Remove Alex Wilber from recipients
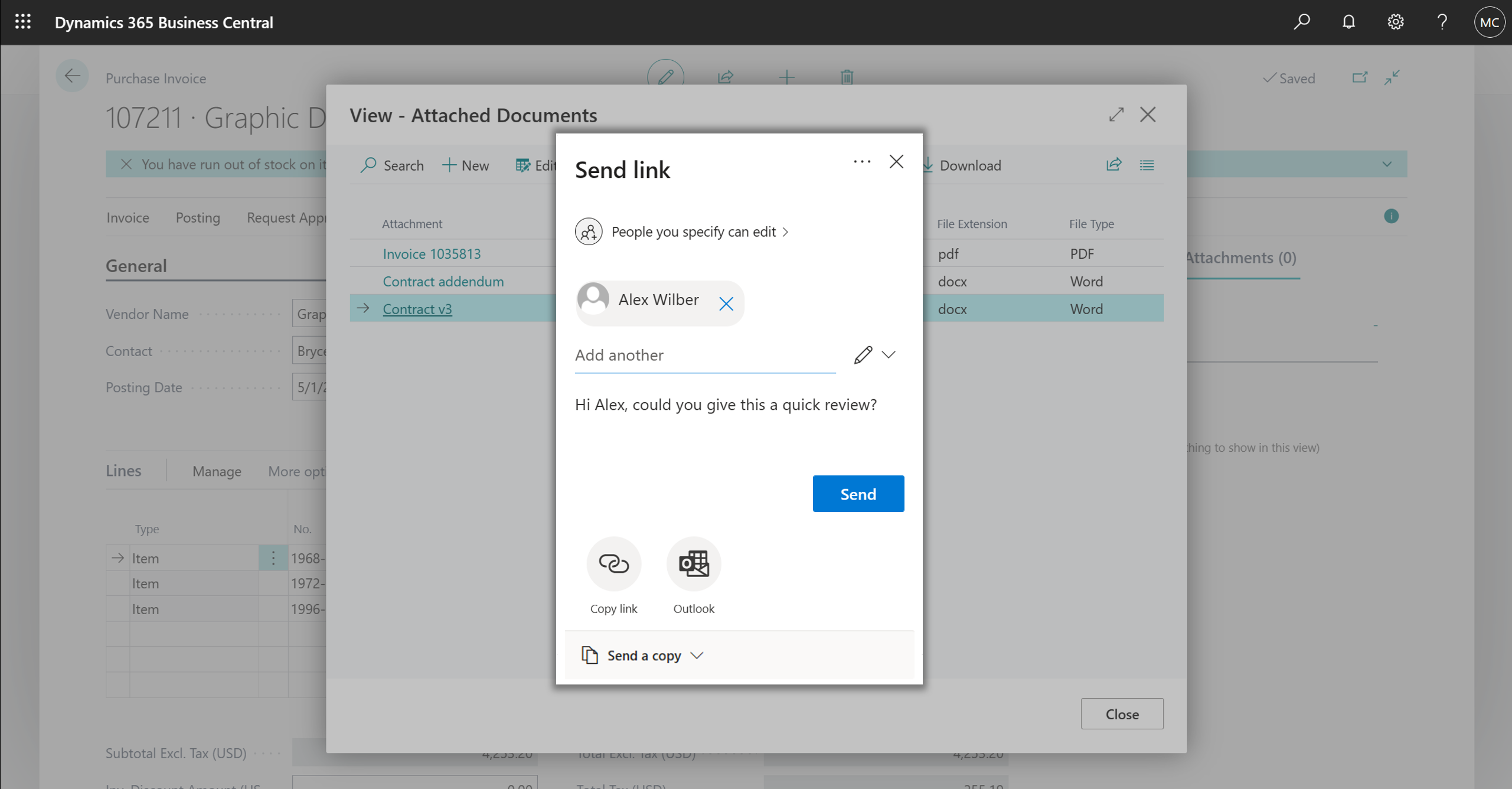 727,302
